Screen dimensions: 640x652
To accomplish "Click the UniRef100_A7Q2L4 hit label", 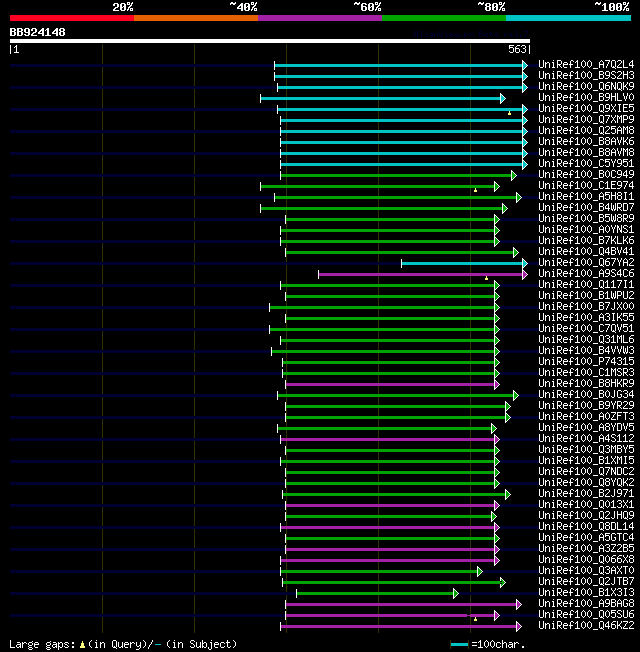I will point(586,64).
